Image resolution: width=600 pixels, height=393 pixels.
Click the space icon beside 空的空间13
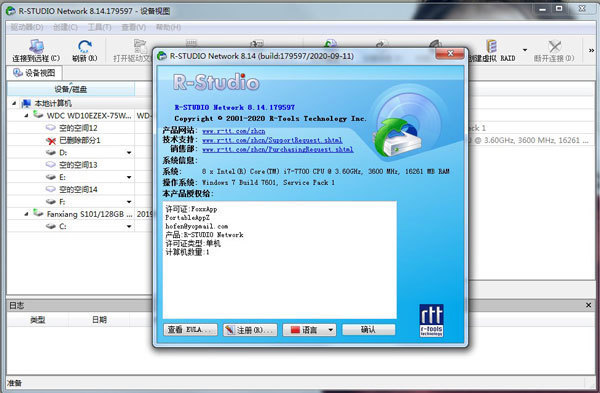[x=51, y=165]
